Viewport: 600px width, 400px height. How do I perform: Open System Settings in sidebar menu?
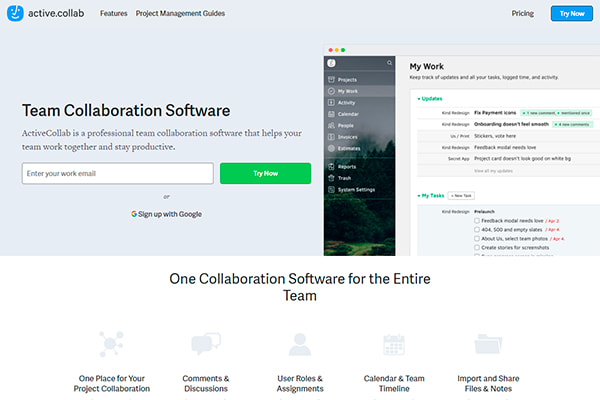pyautogui.click(x=356, y=189)
